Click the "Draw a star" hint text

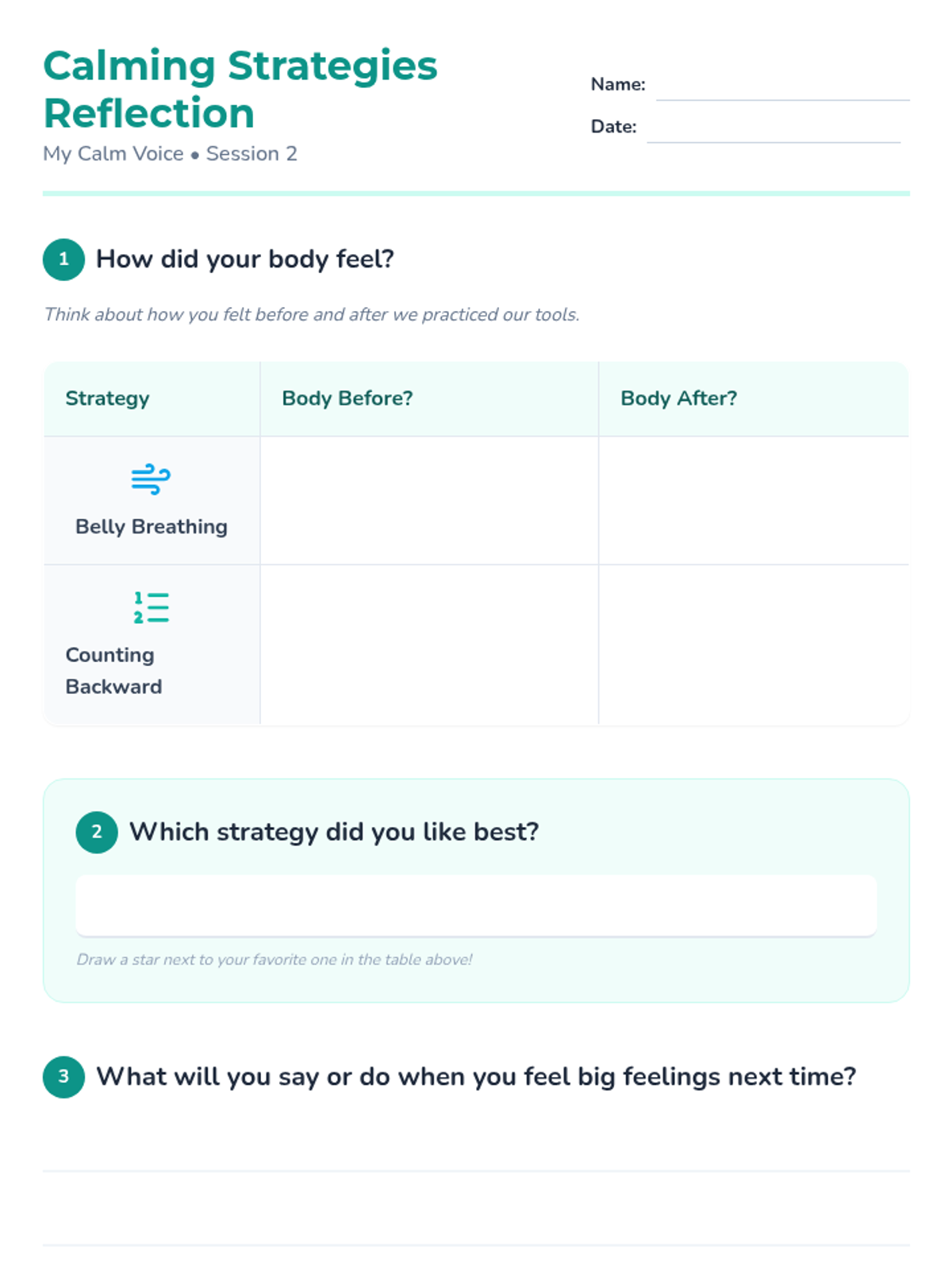click(274, 960)
